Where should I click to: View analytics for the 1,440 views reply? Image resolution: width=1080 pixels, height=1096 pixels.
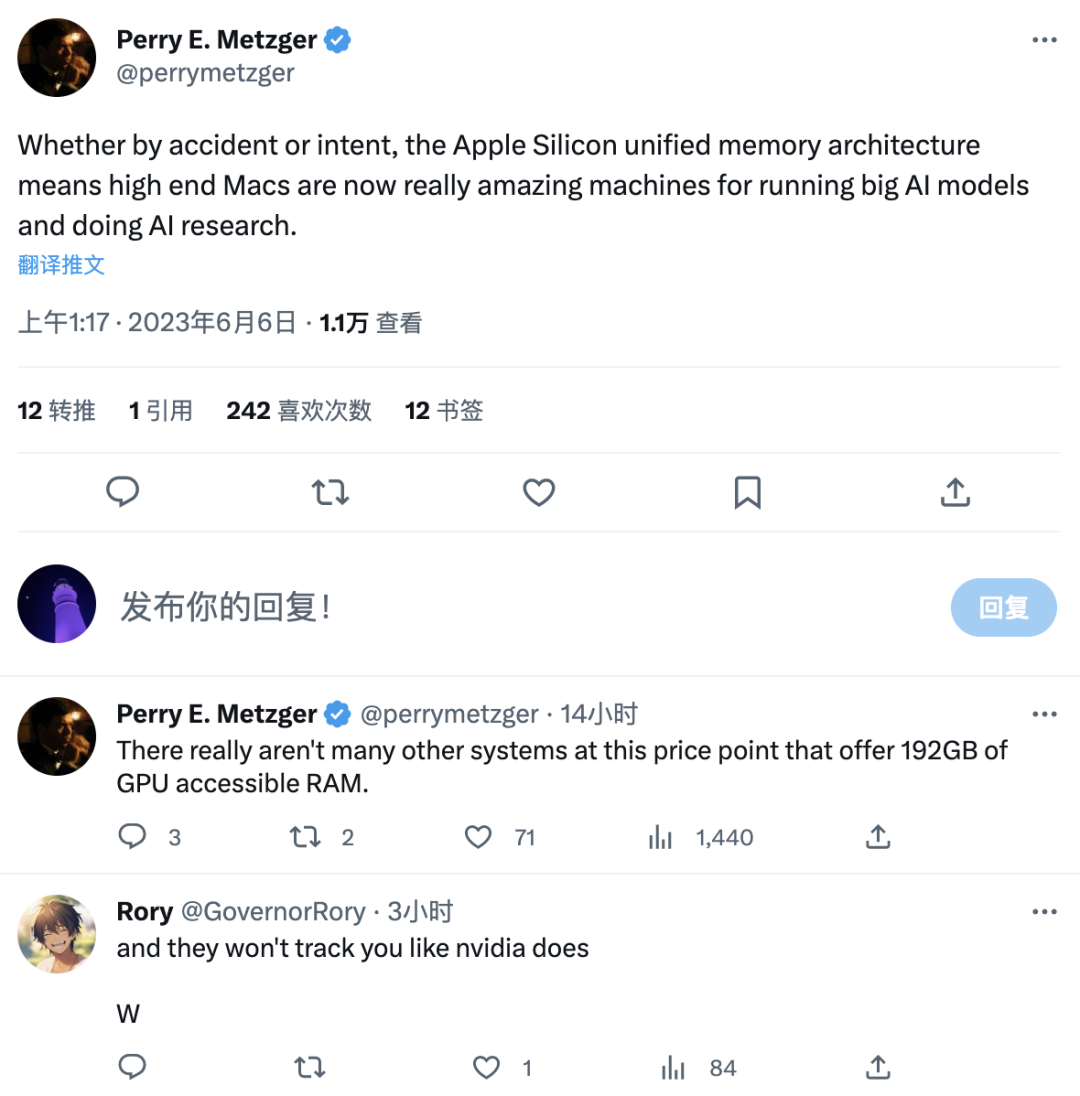[660, 837]
